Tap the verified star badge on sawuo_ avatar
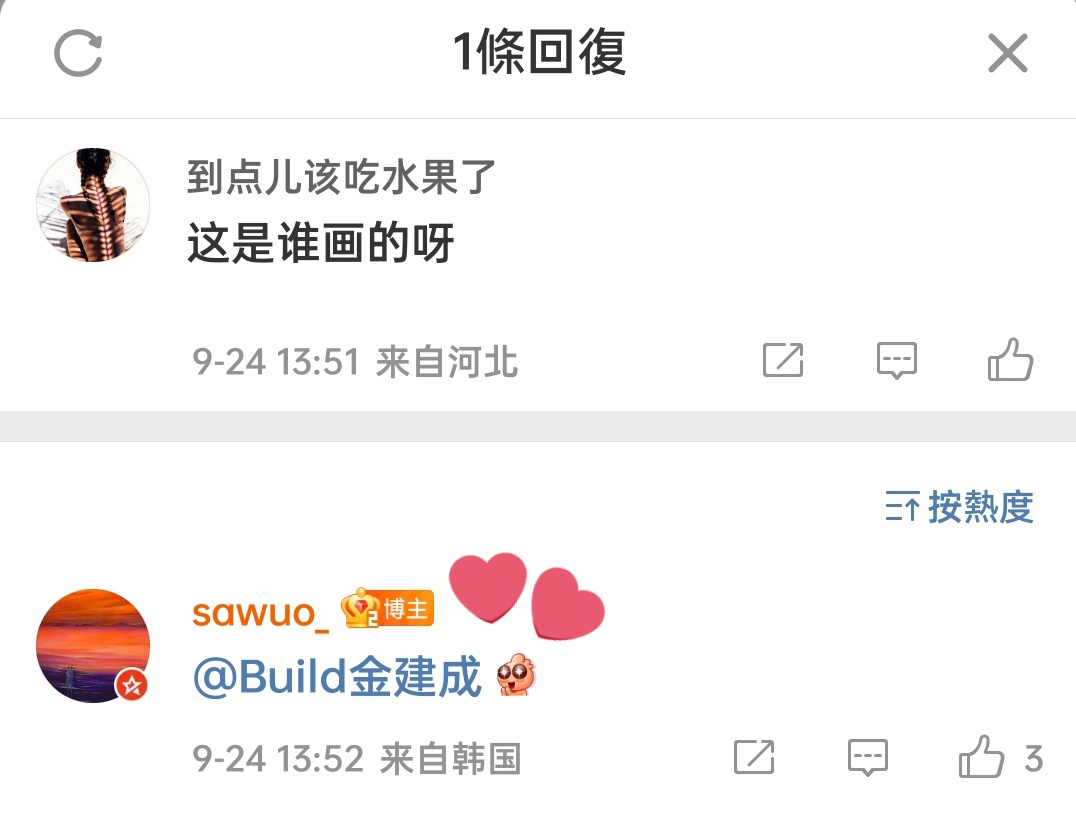 point(131,685)
